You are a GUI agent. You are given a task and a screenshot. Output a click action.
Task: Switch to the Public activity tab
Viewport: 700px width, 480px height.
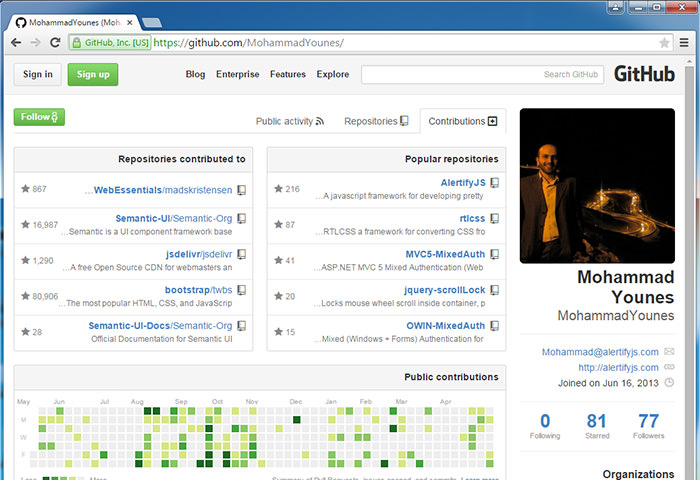(x=290, y=121)
